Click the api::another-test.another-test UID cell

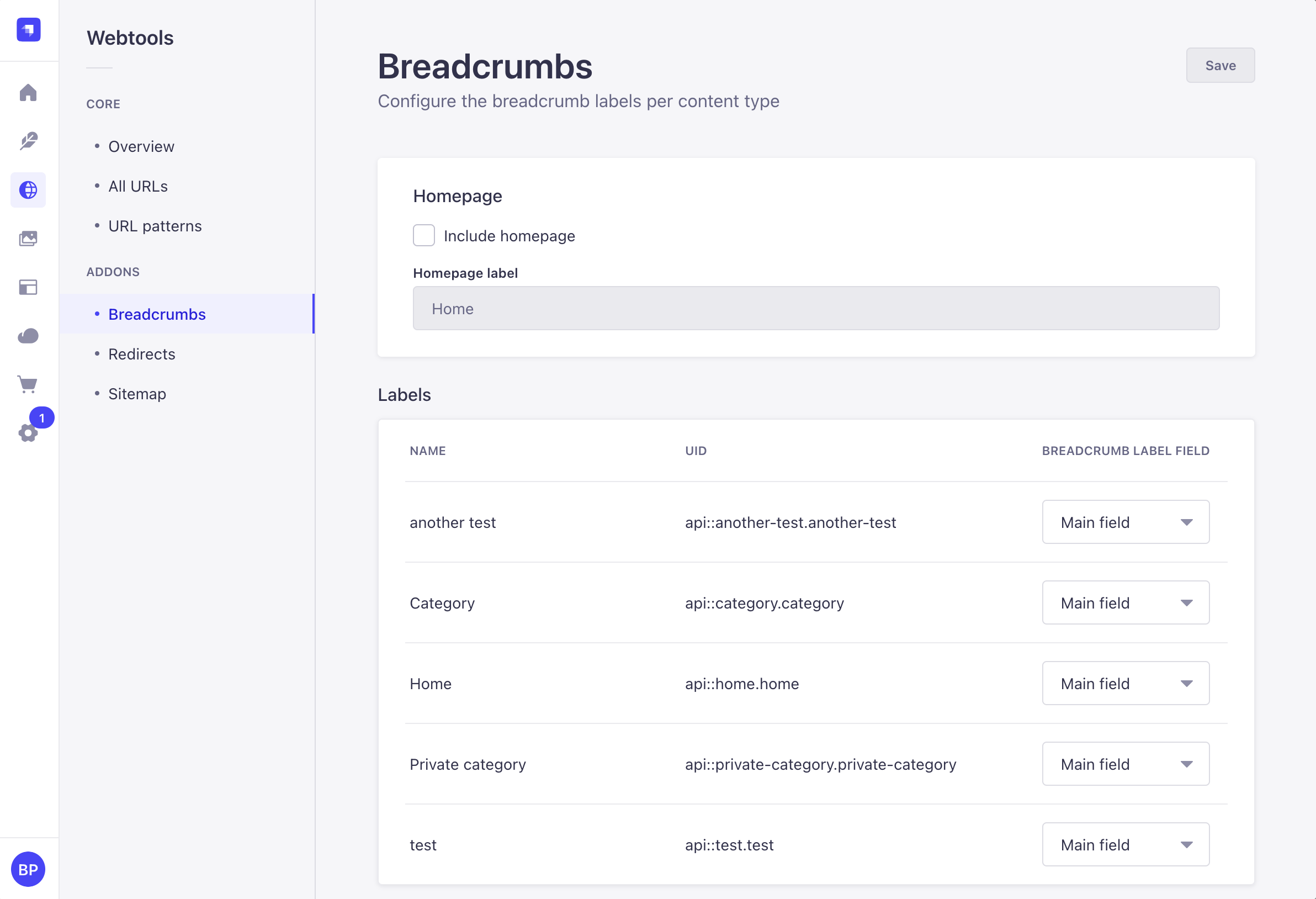[x=790, y=522]
